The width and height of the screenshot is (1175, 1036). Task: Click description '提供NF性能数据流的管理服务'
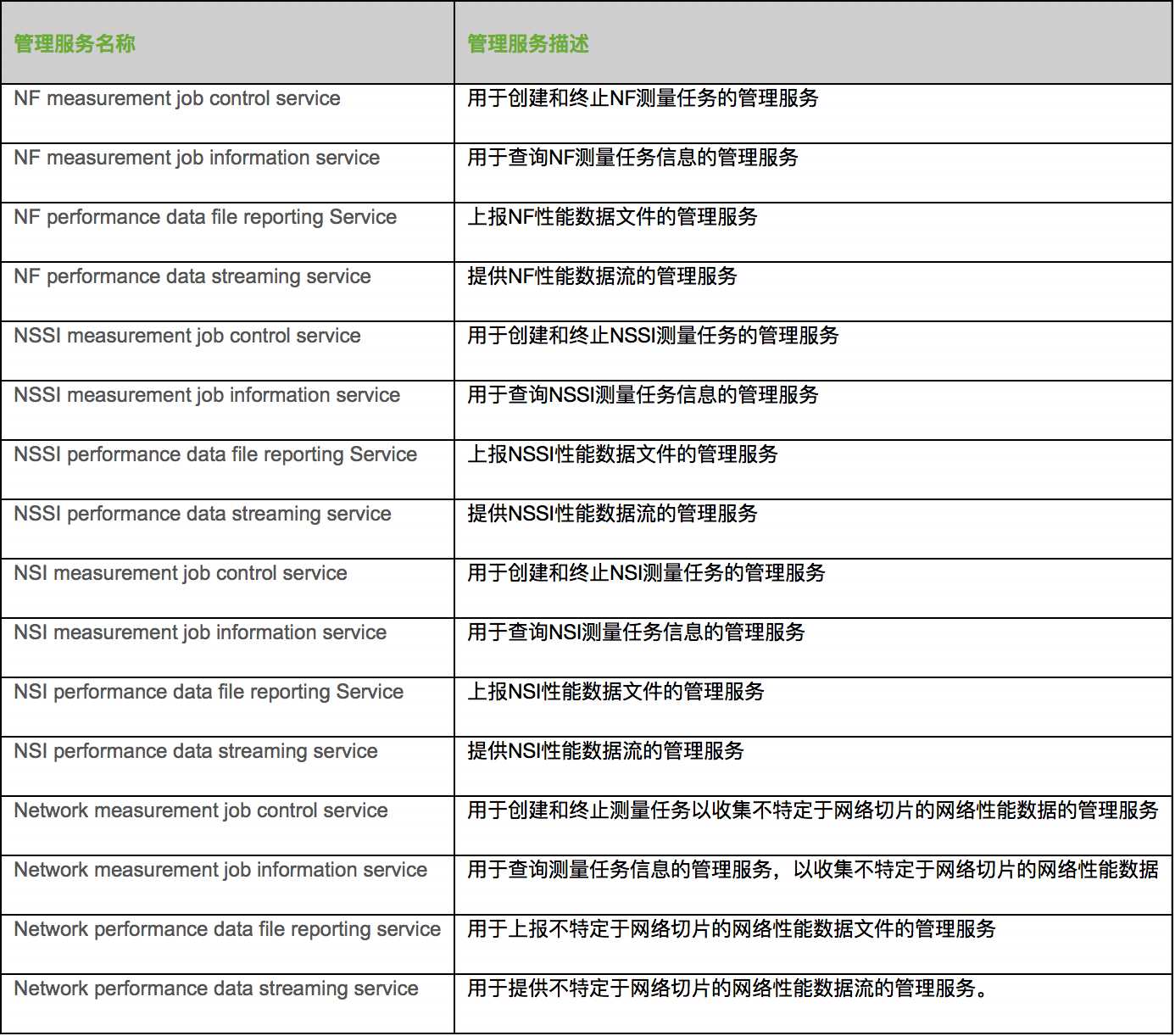point(602,276)
